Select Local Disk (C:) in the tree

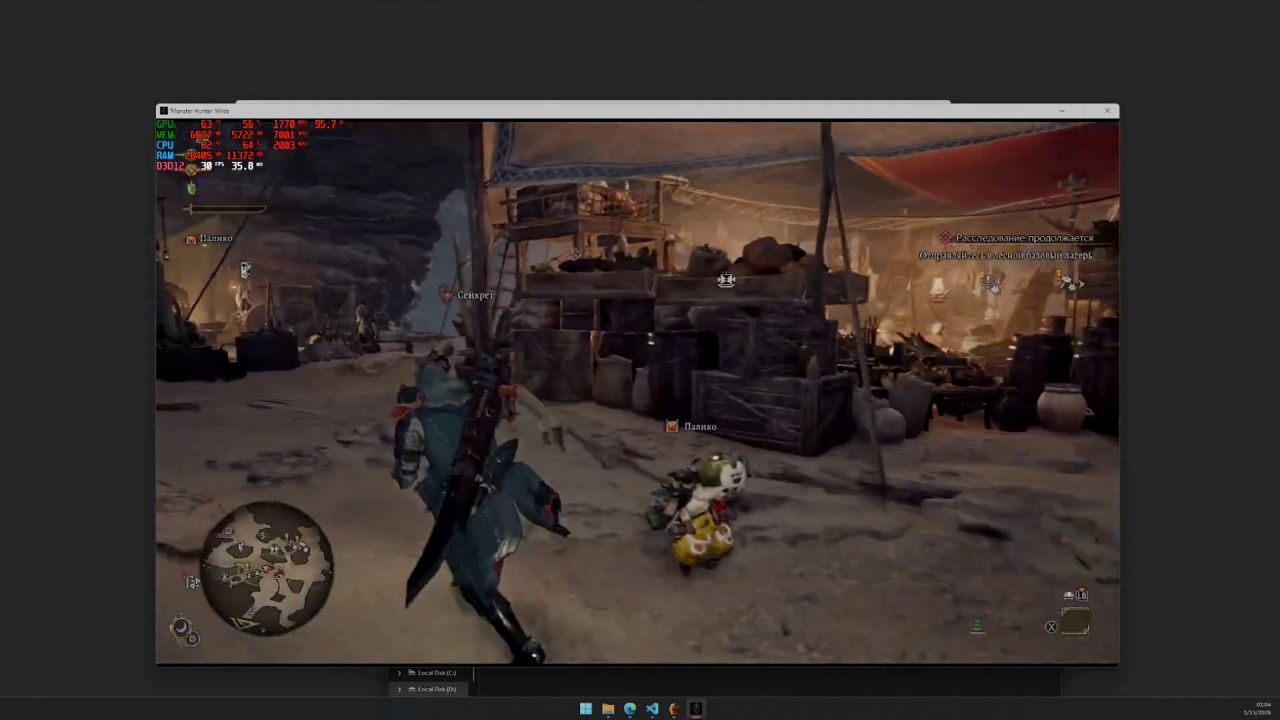[x=437, y=673]
